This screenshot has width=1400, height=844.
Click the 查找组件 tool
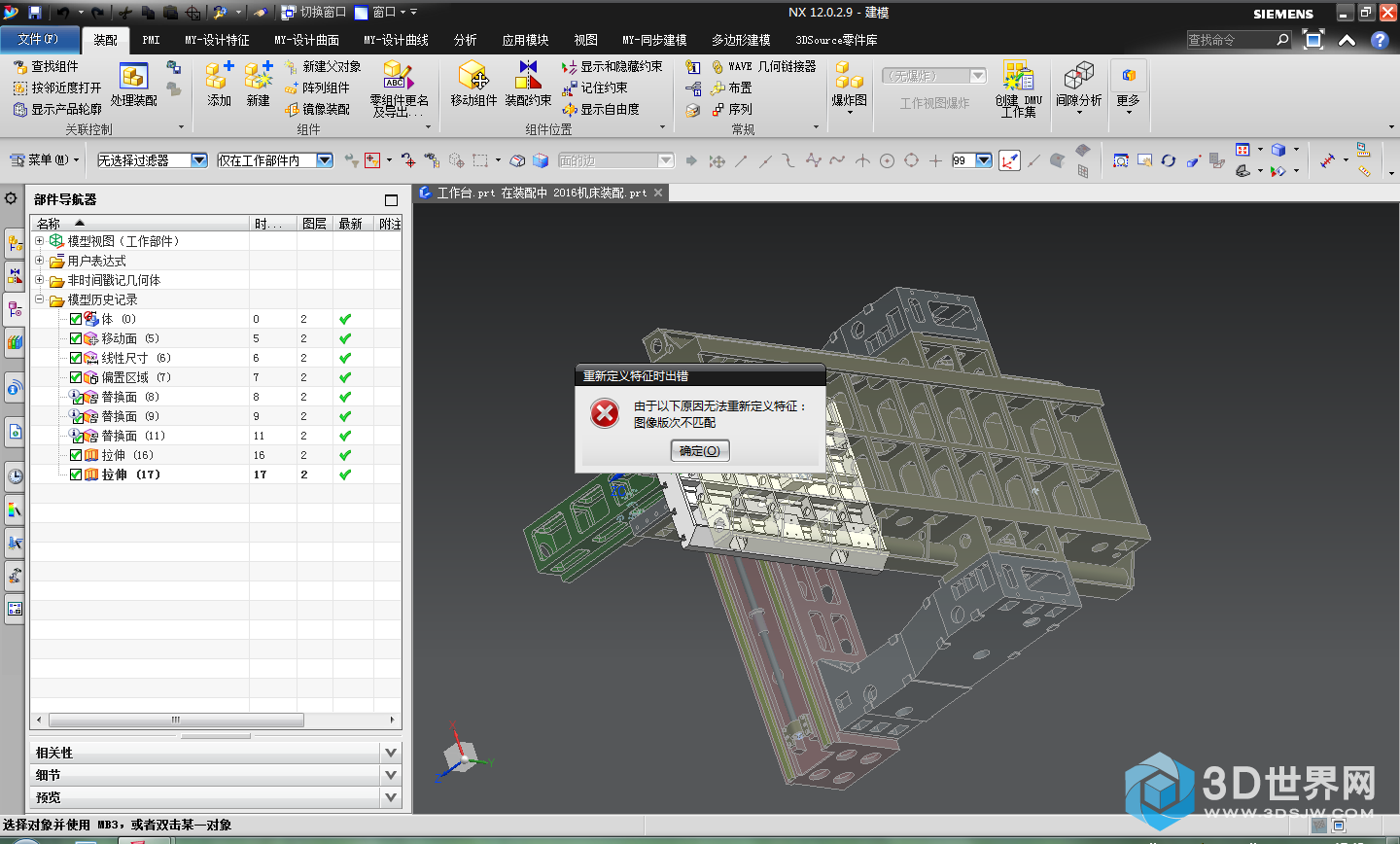pyautogui.click(x=46, y=66)
